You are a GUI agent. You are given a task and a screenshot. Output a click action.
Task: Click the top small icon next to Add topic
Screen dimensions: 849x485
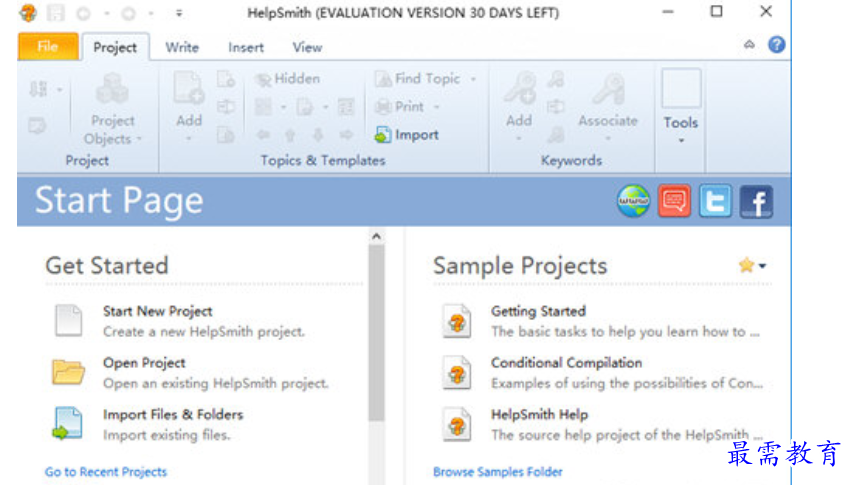[x=226, y=79]
